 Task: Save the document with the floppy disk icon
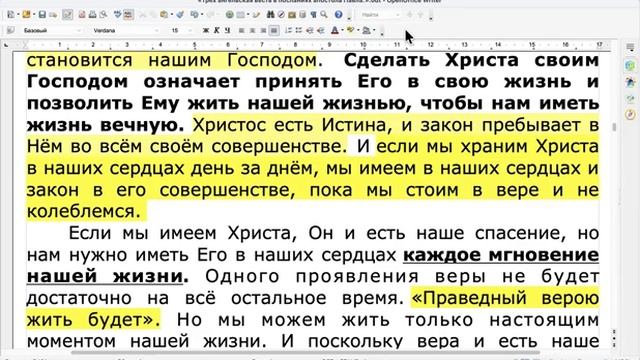42,15
